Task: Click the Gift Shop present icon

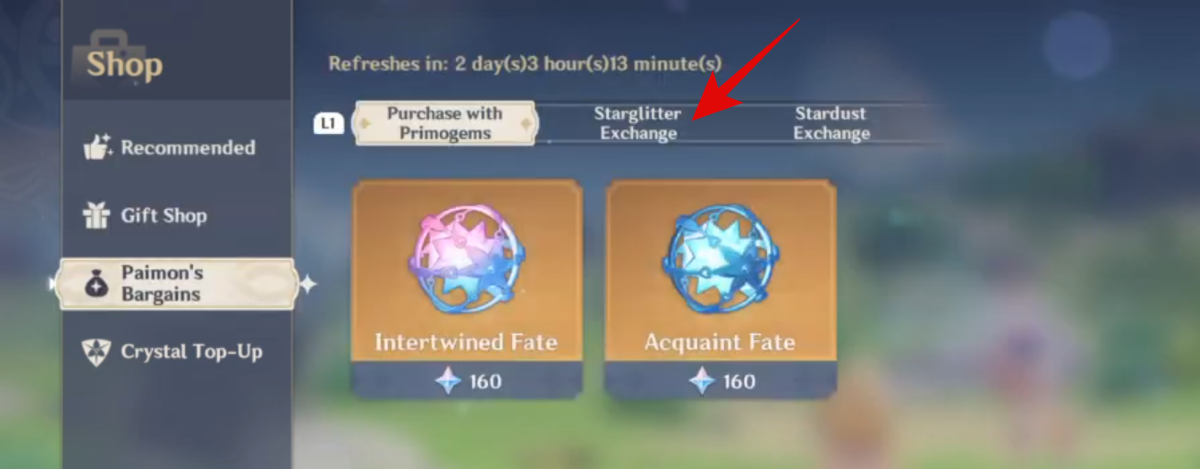Action: click(x=97, y=215)
